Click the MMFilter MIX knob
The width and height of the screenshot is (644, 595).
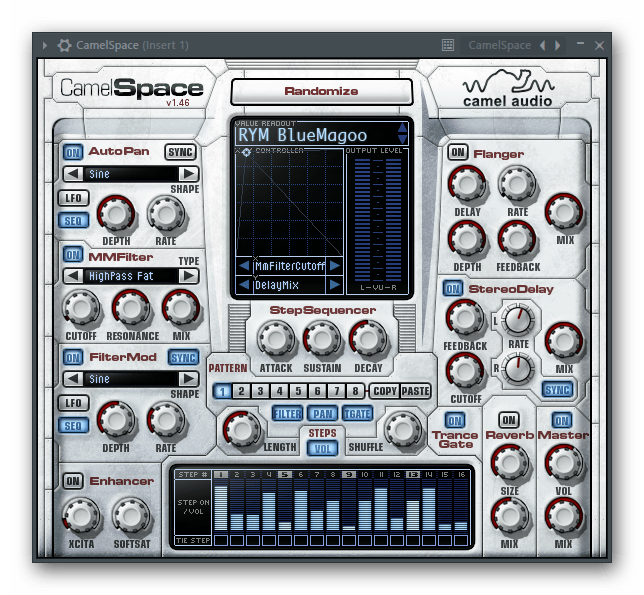pos(181,308)
